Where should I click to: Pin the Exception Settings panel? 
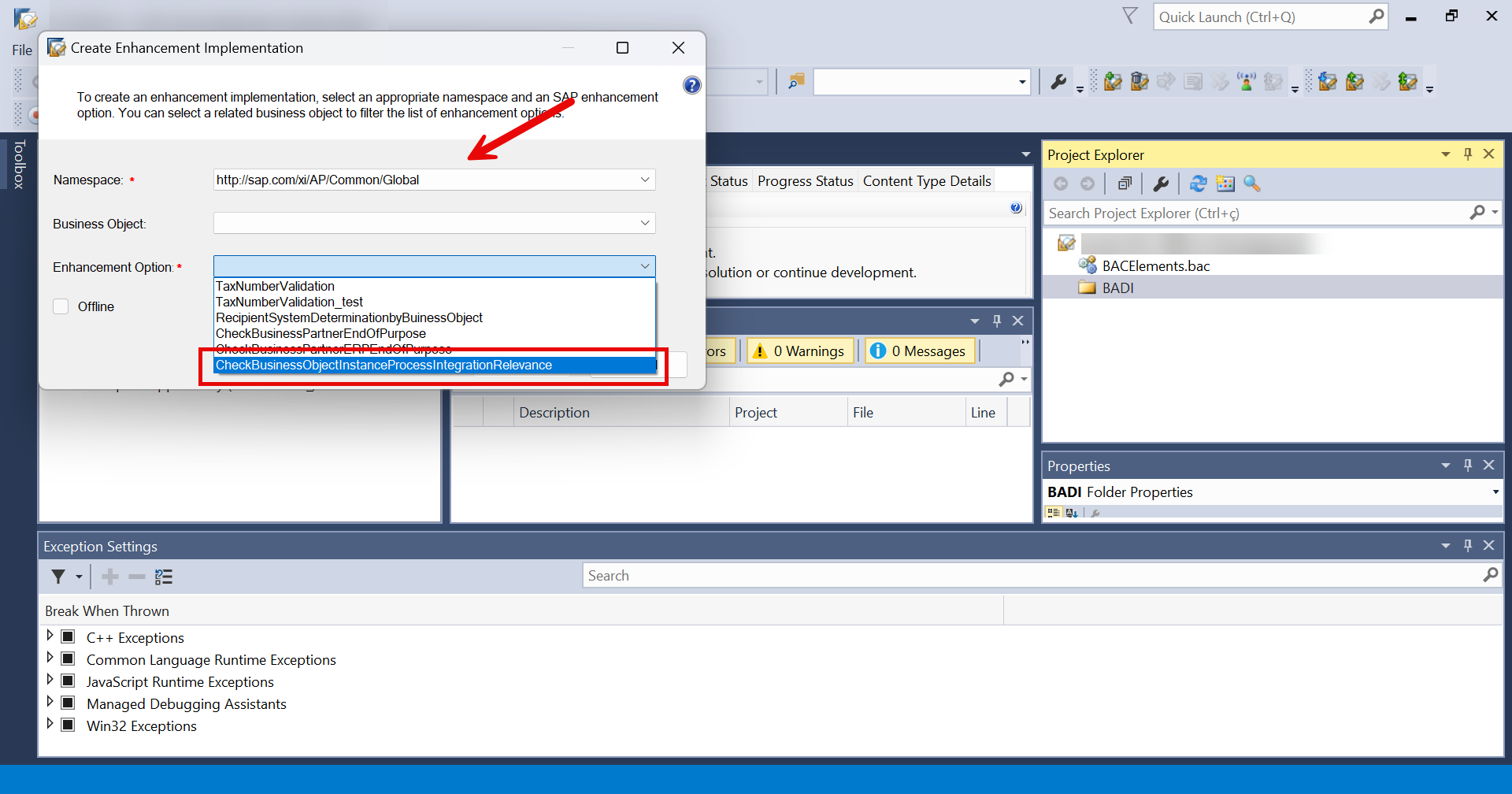(1468, 545)
